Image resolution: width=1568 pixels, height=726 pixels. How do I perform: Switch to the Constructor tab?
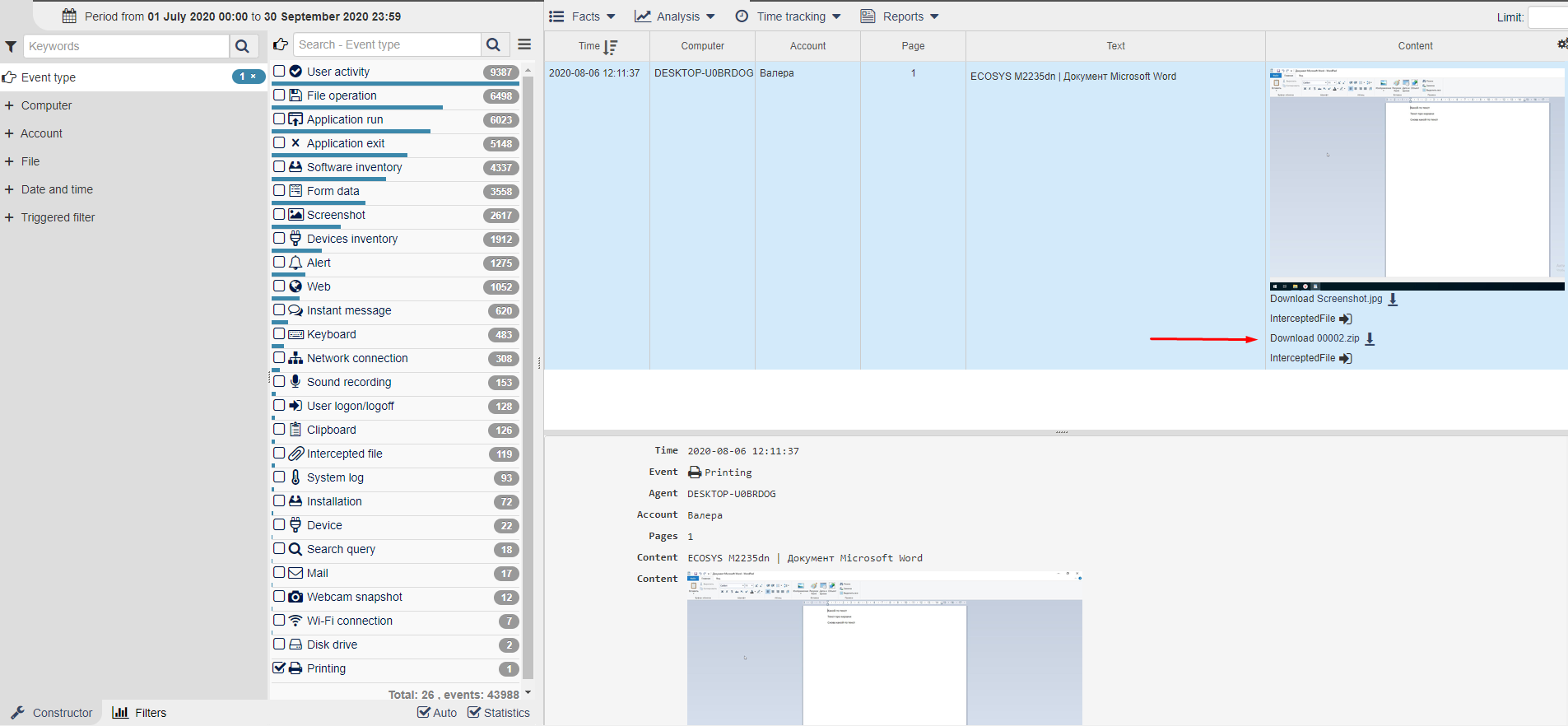pyautogui.click(x=51, y=713)
